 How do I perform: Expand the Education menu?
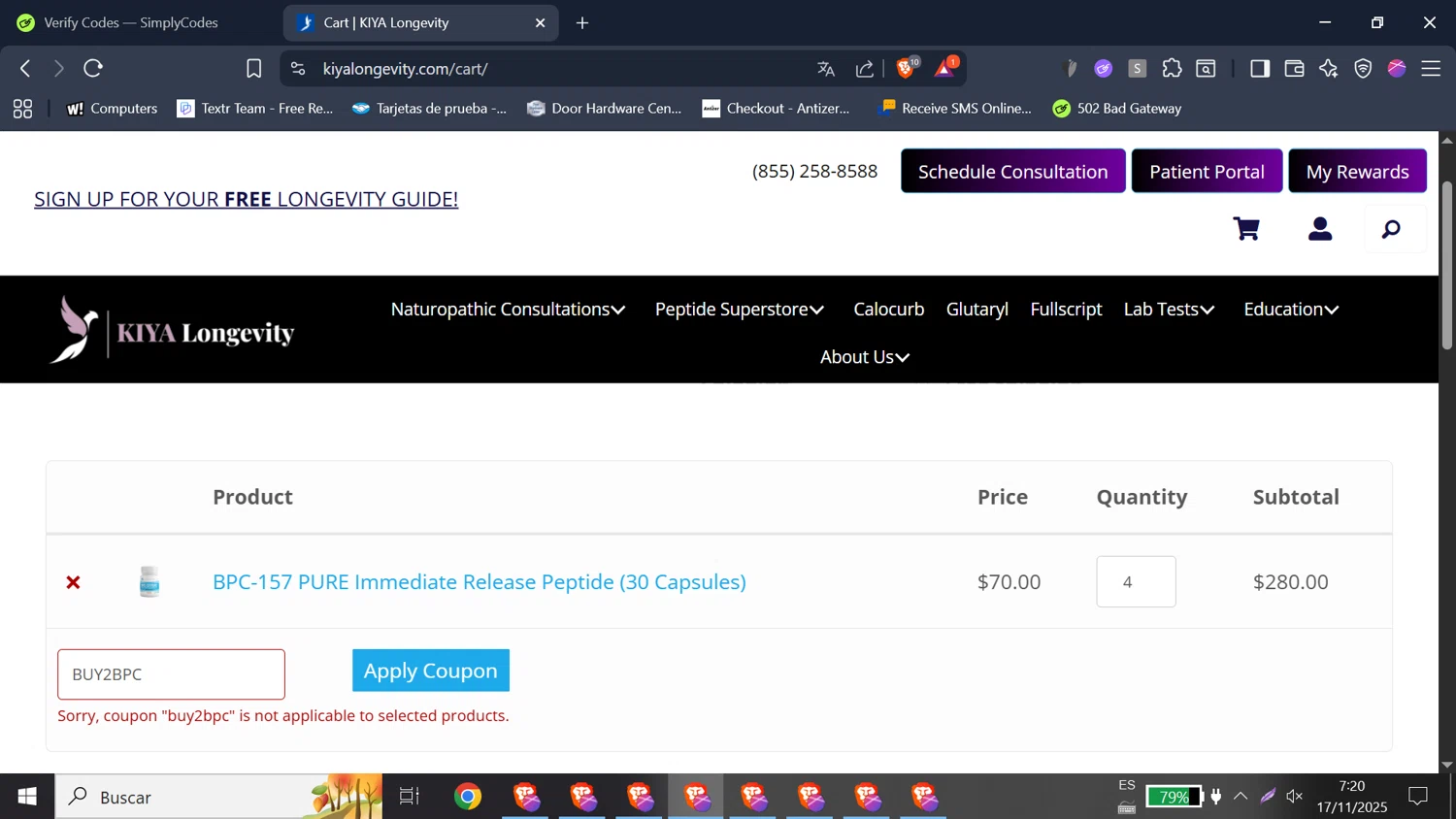[x=1291, y=310]
